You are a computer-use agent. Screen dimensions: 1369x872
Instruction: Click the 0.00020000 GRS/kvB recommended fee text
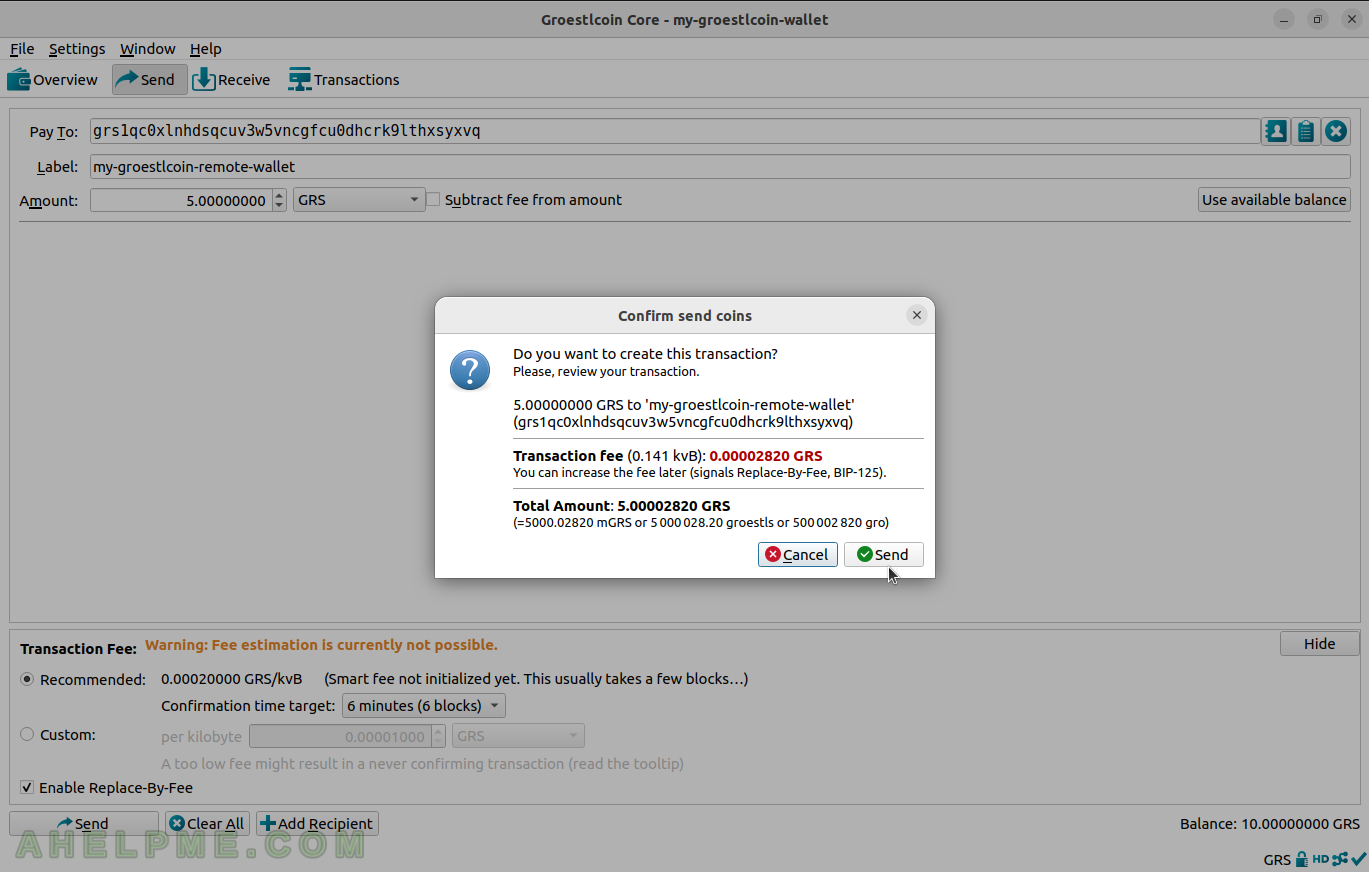tap(232, 679)
